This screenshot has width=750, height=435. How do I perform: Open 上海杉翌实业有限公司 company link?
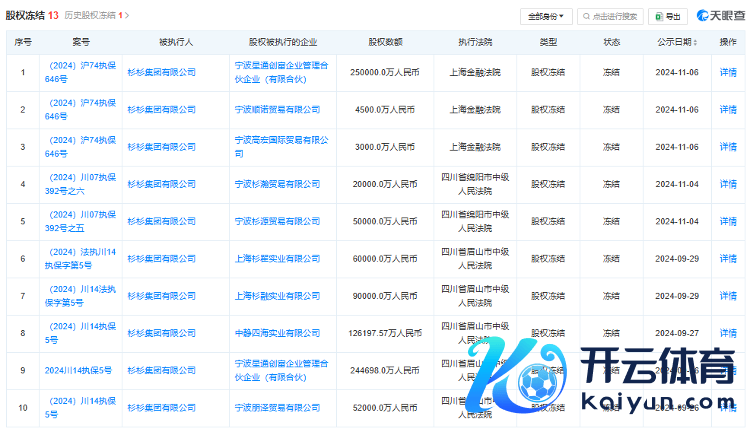(x=277, y=258)
